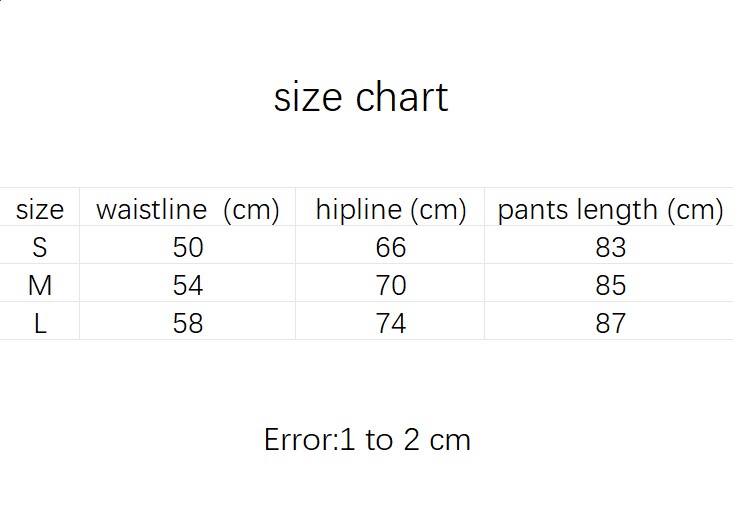This screenshot has height=529, width=733.
Task: Select pants length value 83
Action: [610, 247]
